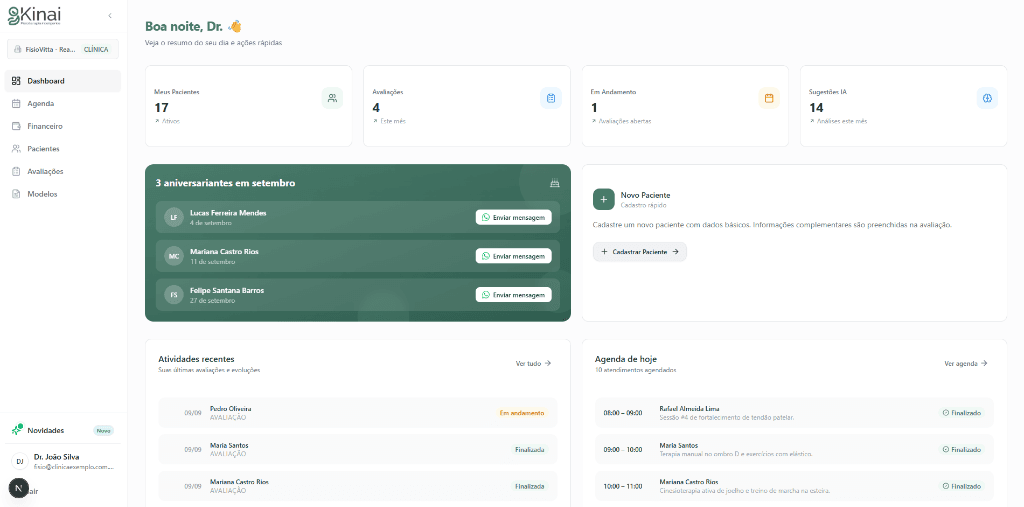1024x507 pixels.
Task: Open Dr. João Silva profile
Action: pos(63,461)
